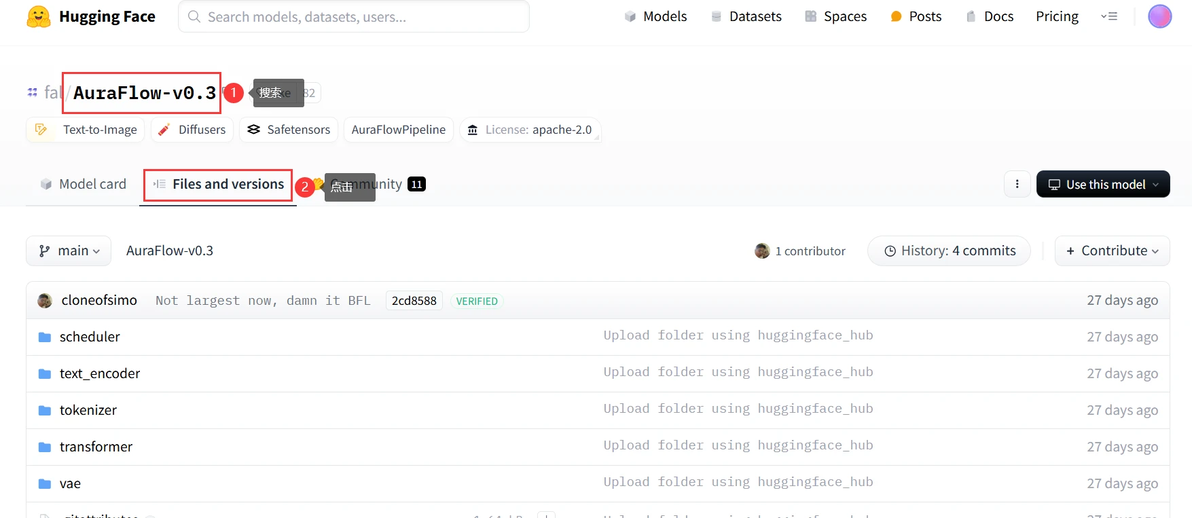The height and width of the screenshot is (518, 1192).
Task: Expand the main branch dropdown
Action: [x=69, y=251]
